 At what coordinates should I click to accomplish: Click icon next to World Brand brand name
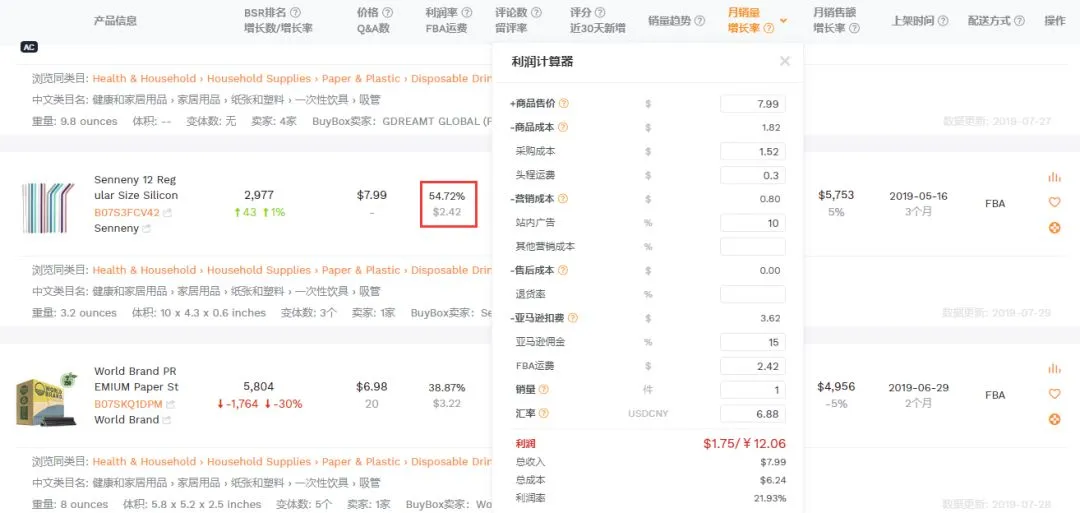[166, 420]
